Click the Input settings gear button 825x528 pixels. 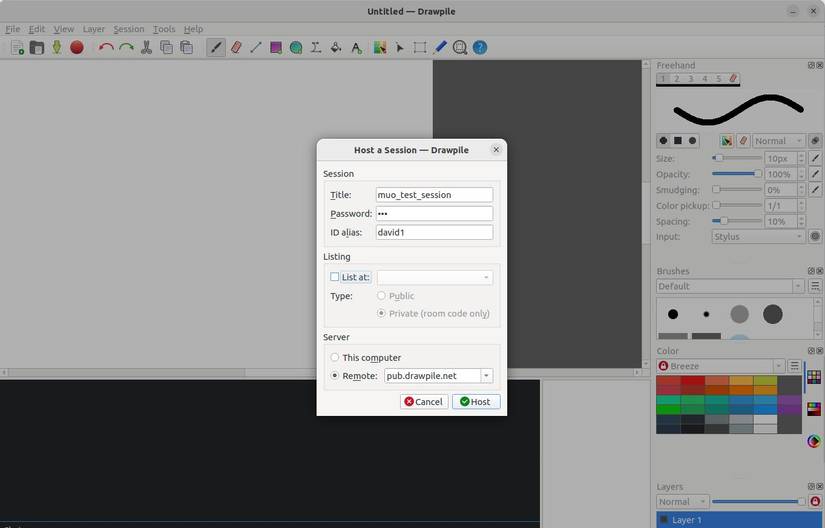point(815,237)
